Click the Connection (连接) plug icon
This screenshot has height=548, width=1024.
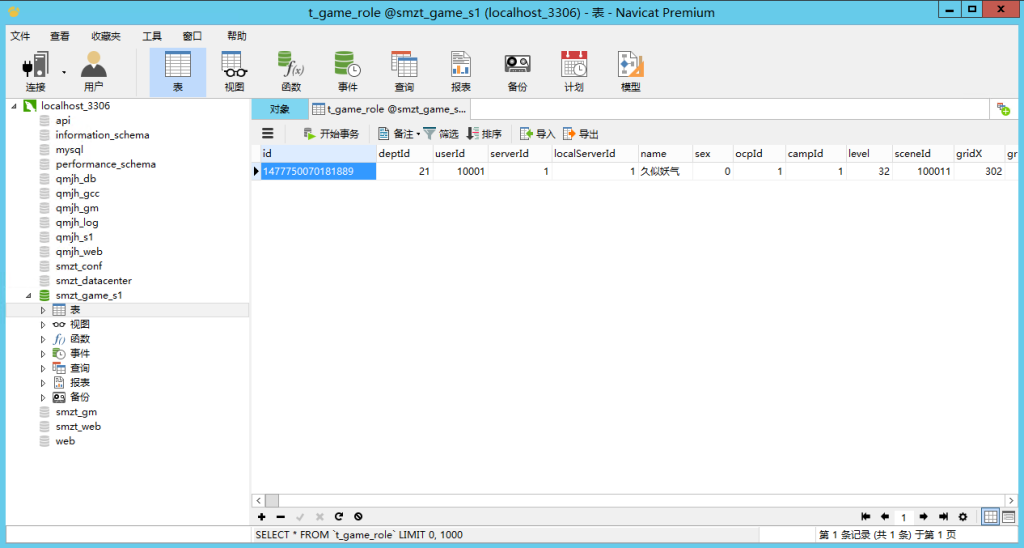[35, 65]
